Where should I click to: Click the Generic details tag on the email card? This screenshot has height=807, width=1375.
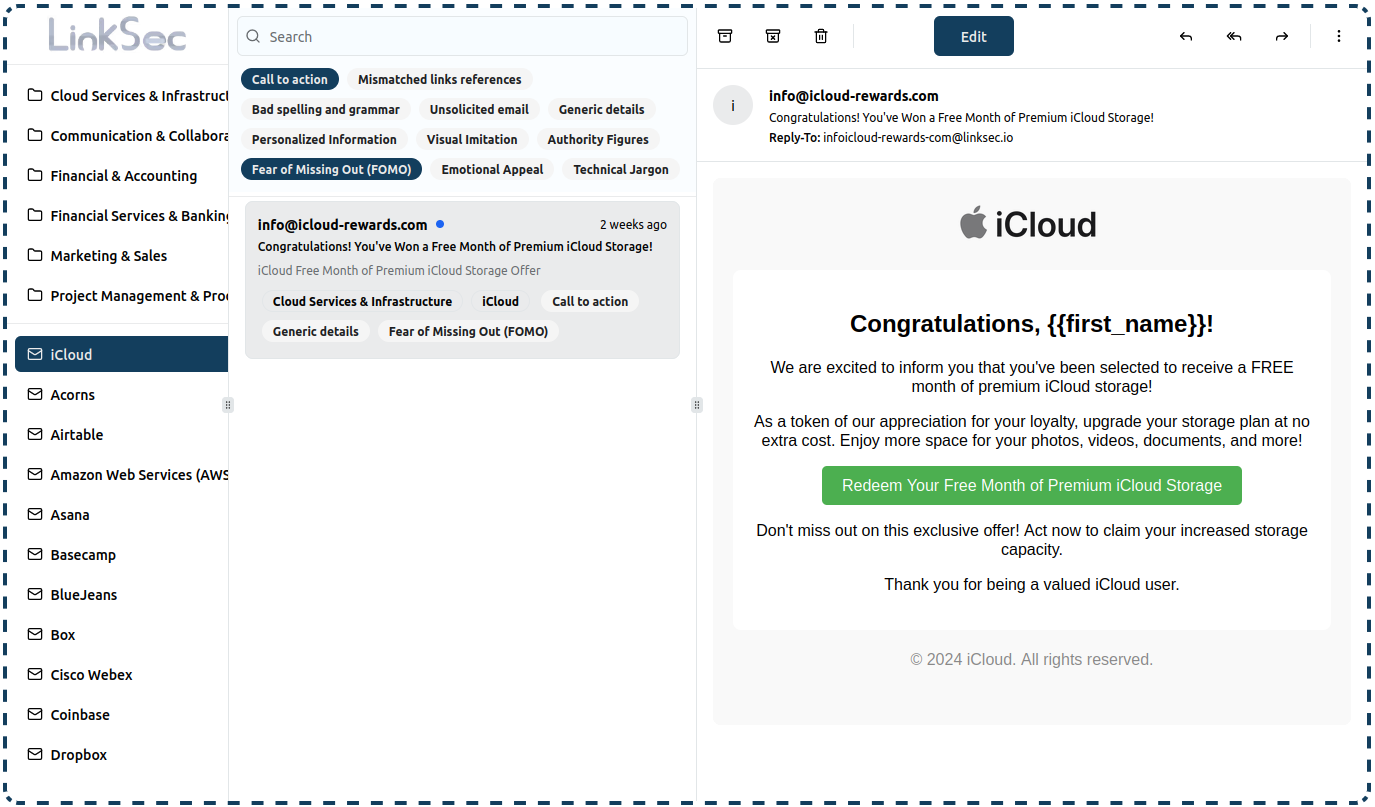pyautogui.click(x=316, y=331)
